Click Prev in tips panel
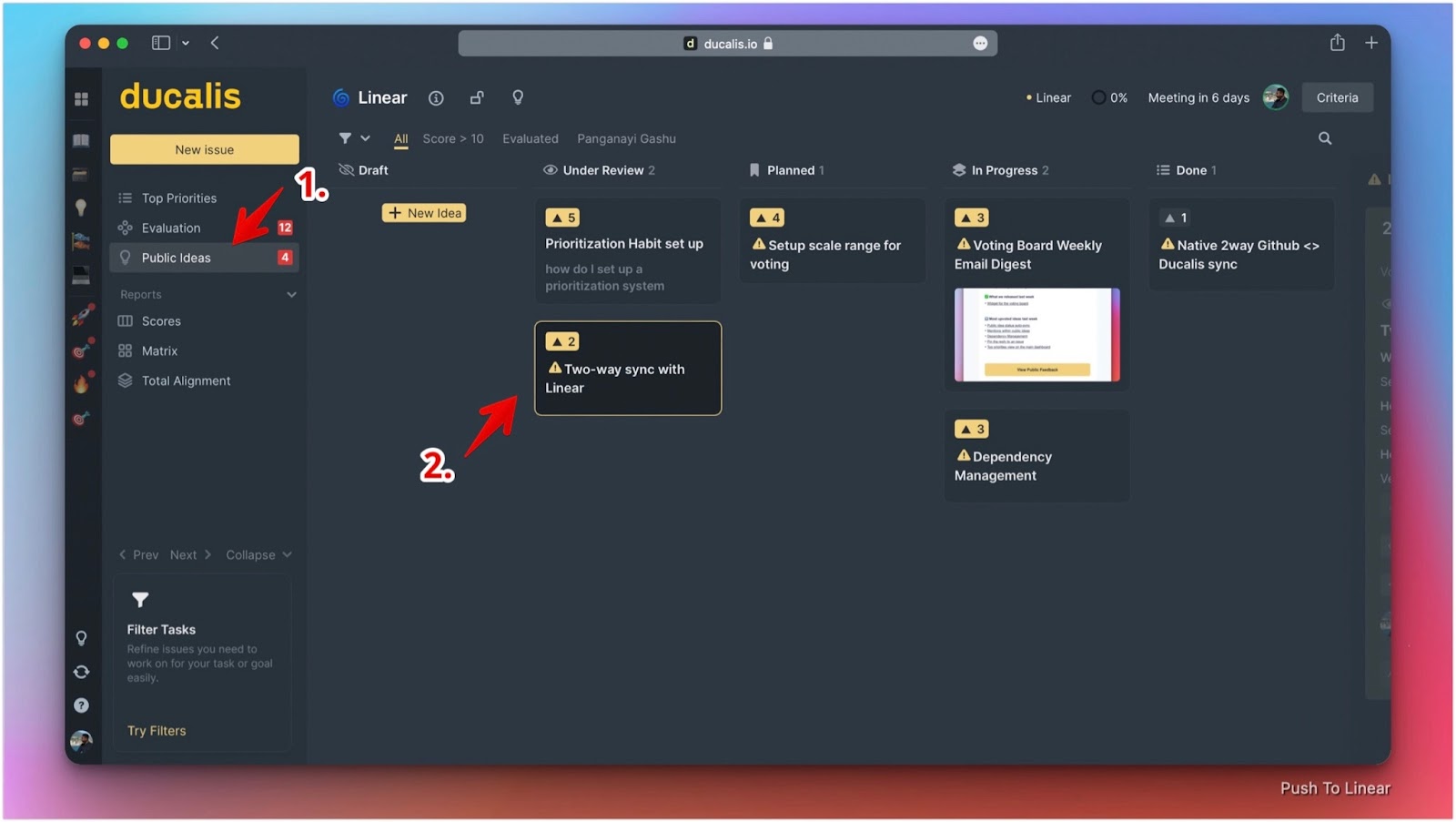This screenshot has height=822, width=1456. pyautogui.click(x=138, y=554)
